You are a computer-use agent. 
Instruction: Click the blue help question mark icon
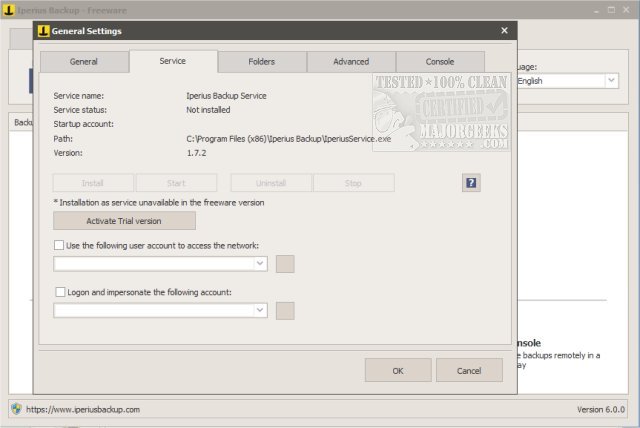(471, 183)
